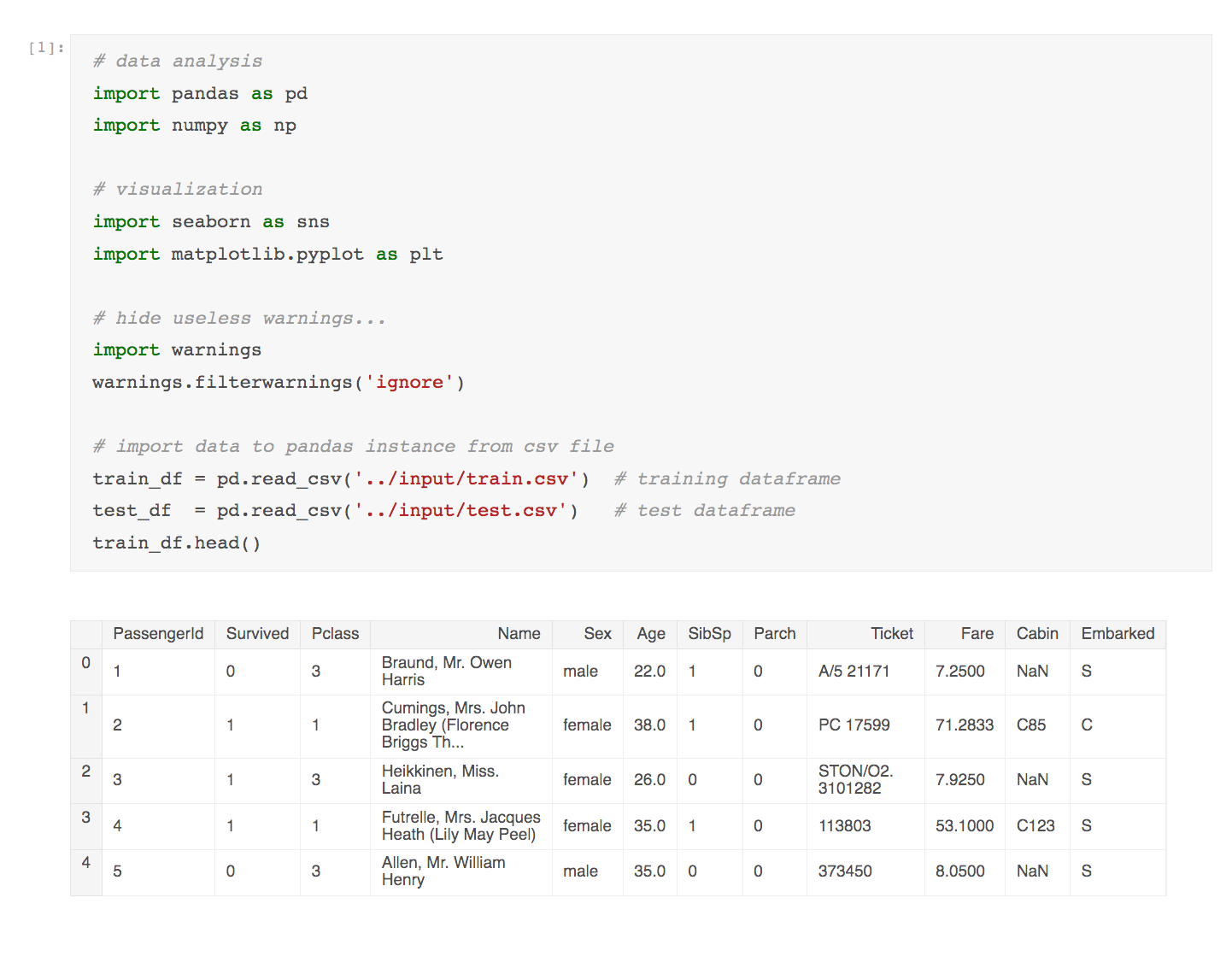Click the name 'Futrelle, Mrs. Jacques Heath'
Viewport: 1232px width, 974px height.
(x=461, y=826)
